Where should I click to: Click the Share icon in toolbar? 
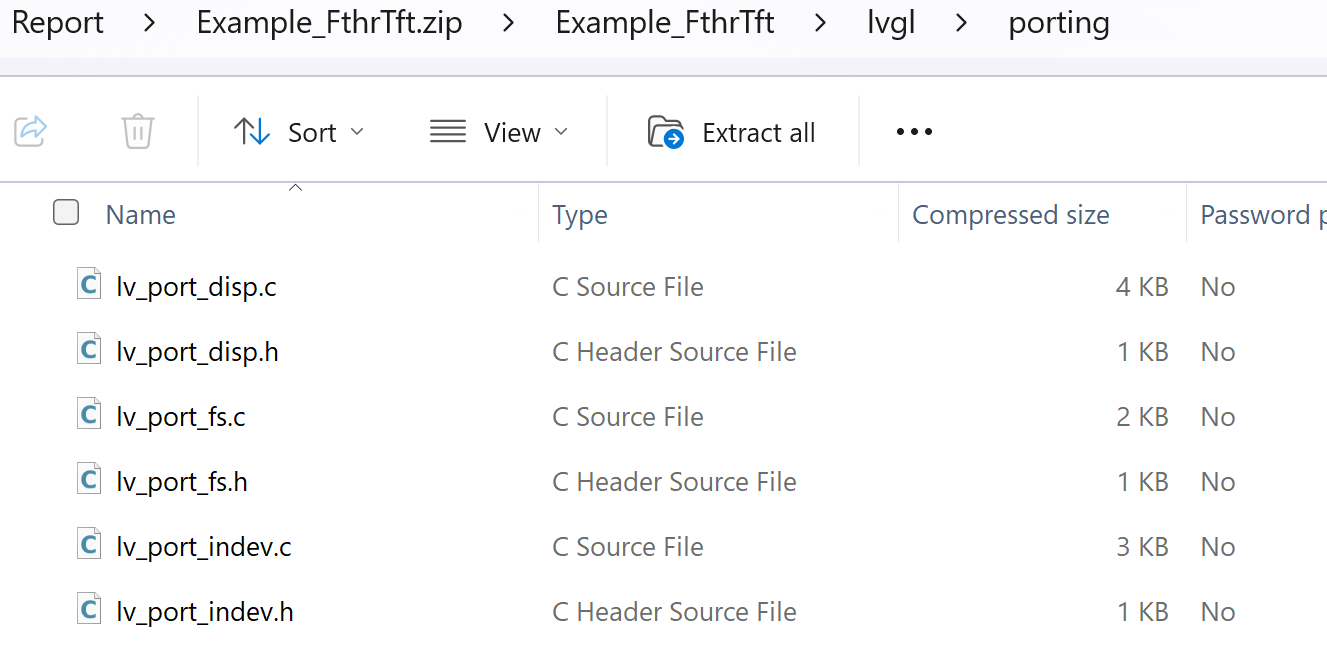(31, 131)
